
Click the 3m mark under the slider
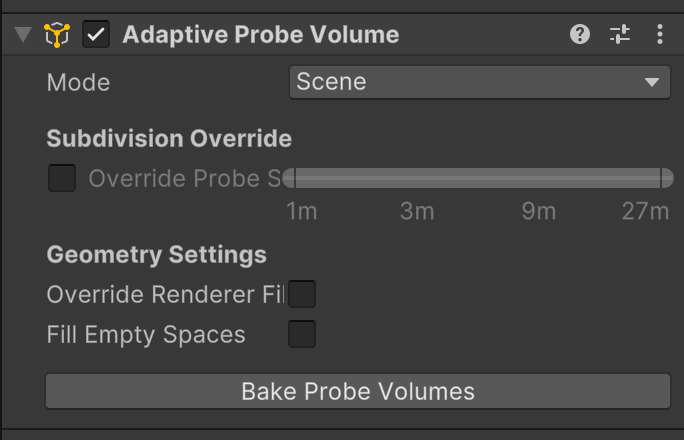tap(417, 212)
